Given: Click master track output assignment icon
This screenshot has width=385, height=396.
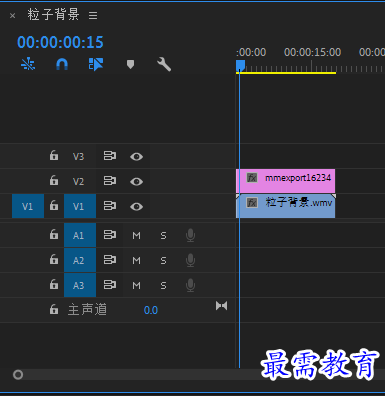Looking at the screenshot, I should 221,306.
